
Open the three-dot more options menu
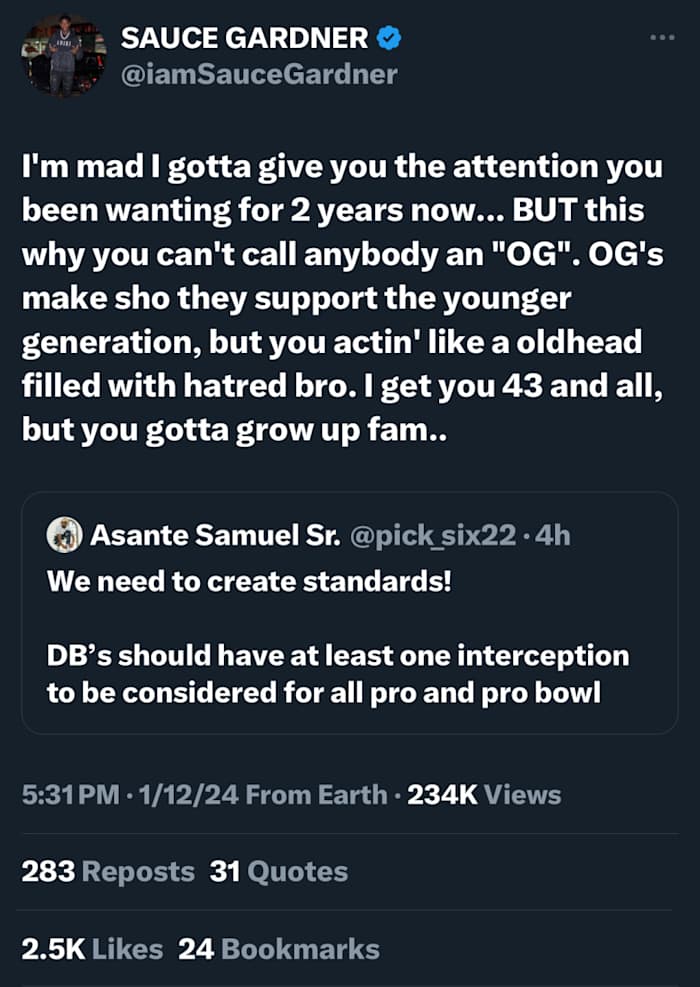click(x=662, y=38)
